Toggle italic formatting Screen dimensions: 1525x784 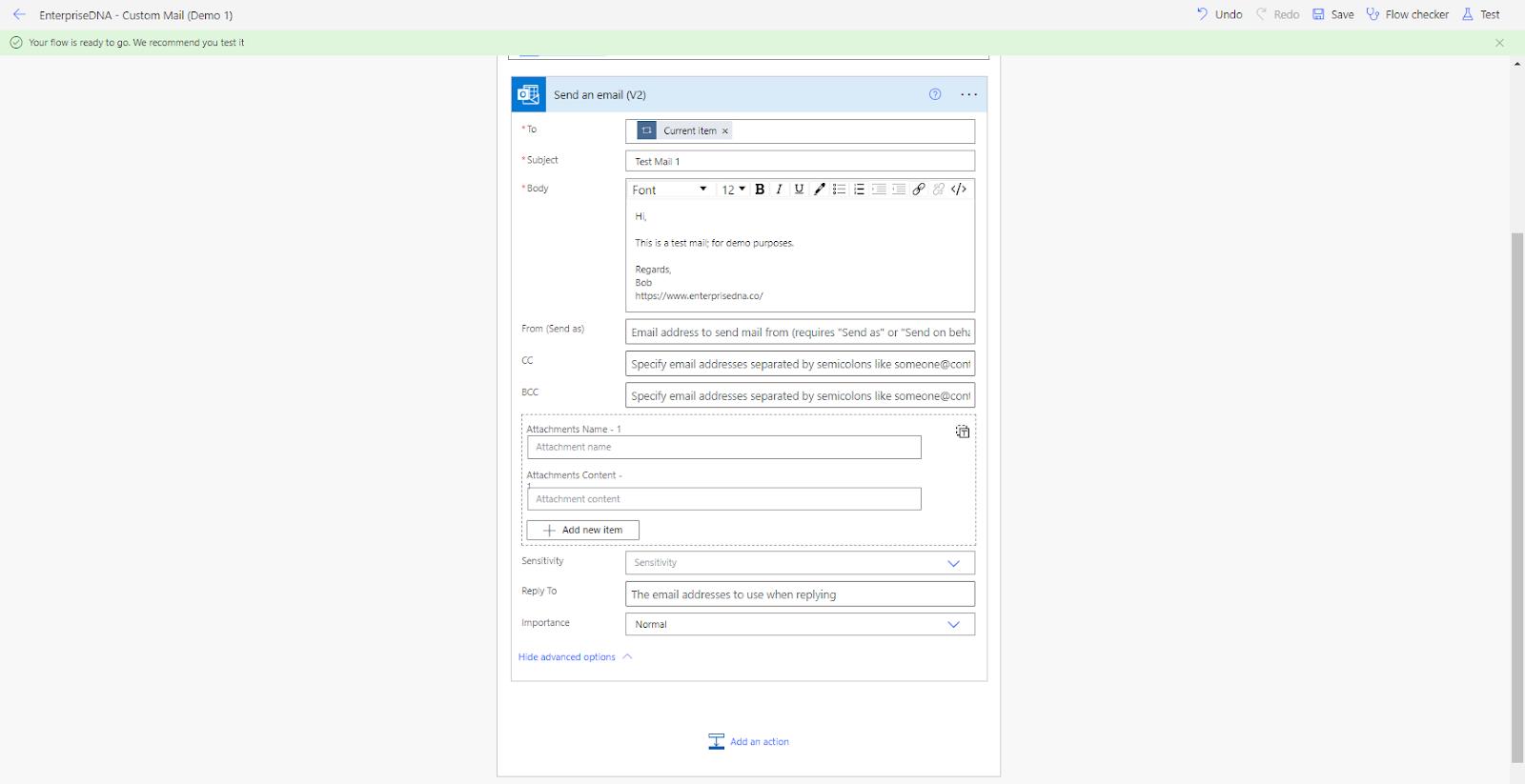[x=779, y=190]
